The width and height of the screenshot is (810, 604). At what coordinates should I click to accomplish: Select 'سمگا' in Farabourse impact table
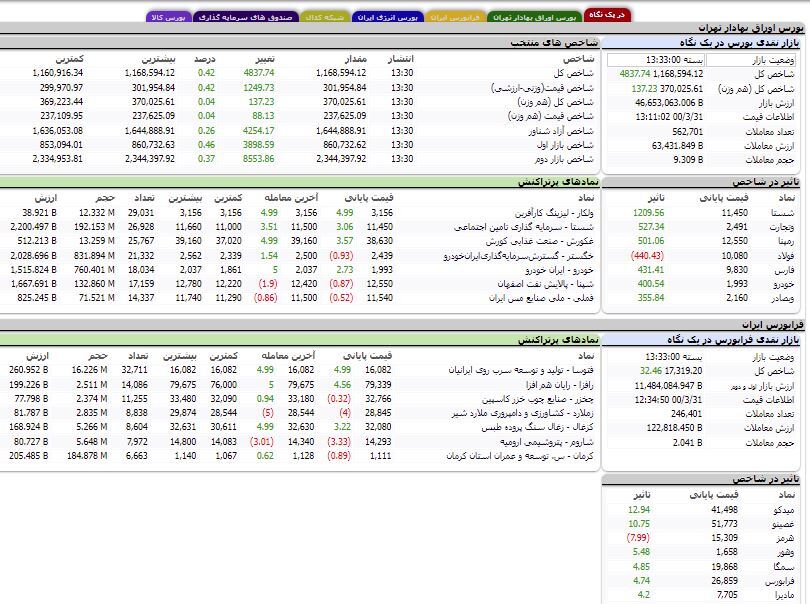785,567
